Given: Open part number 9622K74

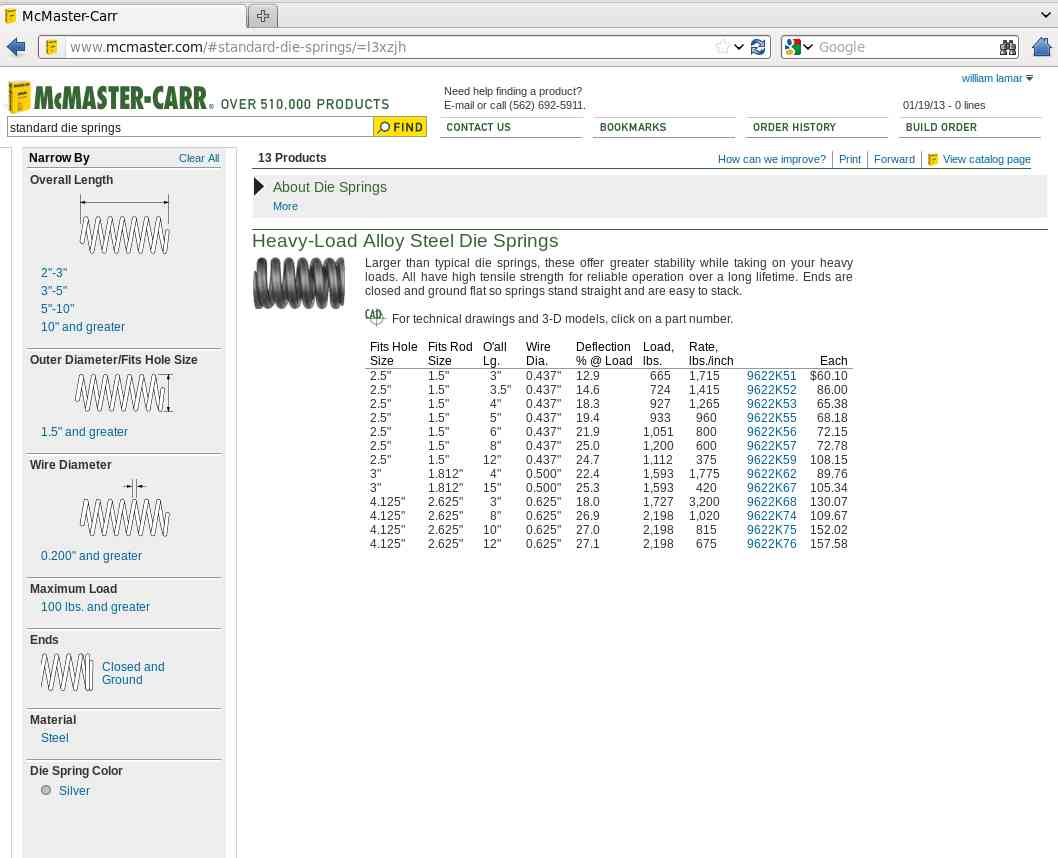Looking at the screenshot, I should 771,516.
